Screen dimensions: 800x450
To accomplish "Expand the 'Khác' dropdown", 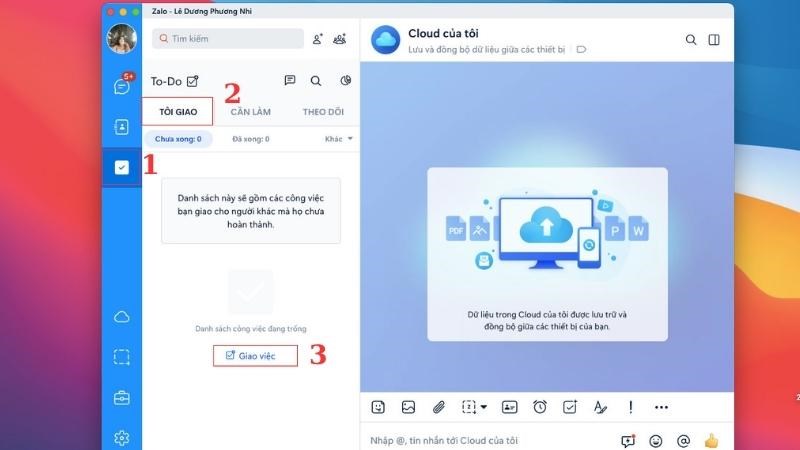I will pos(339,139).
